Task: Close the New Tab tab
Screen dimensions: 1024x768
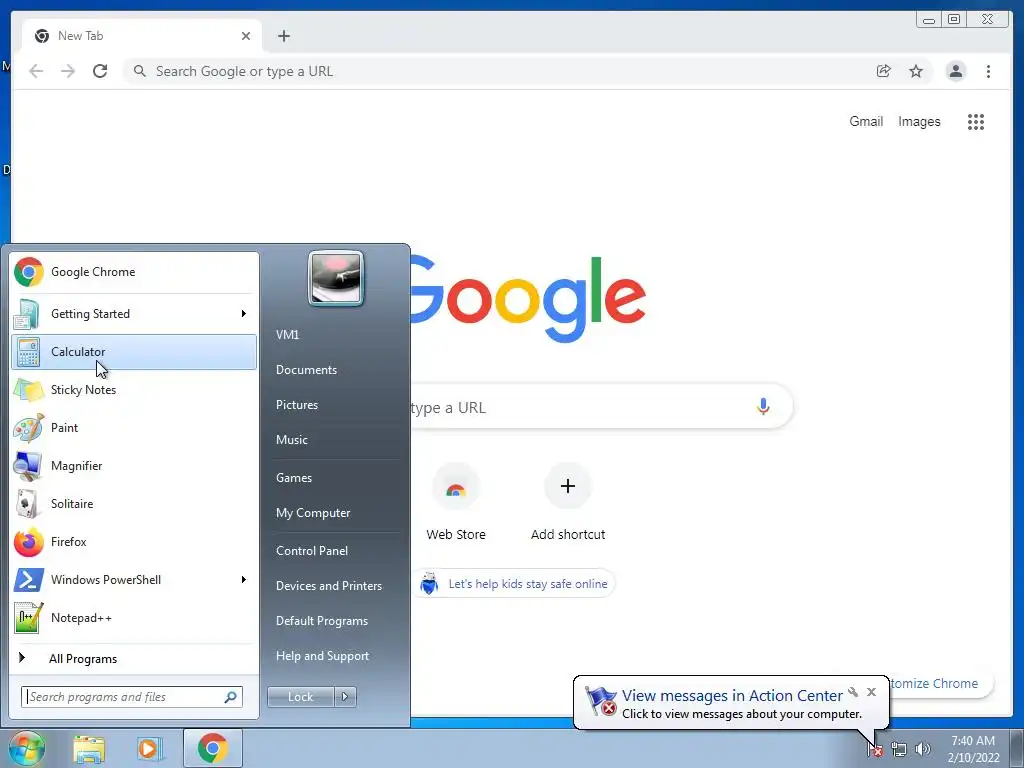Action: 246,36
